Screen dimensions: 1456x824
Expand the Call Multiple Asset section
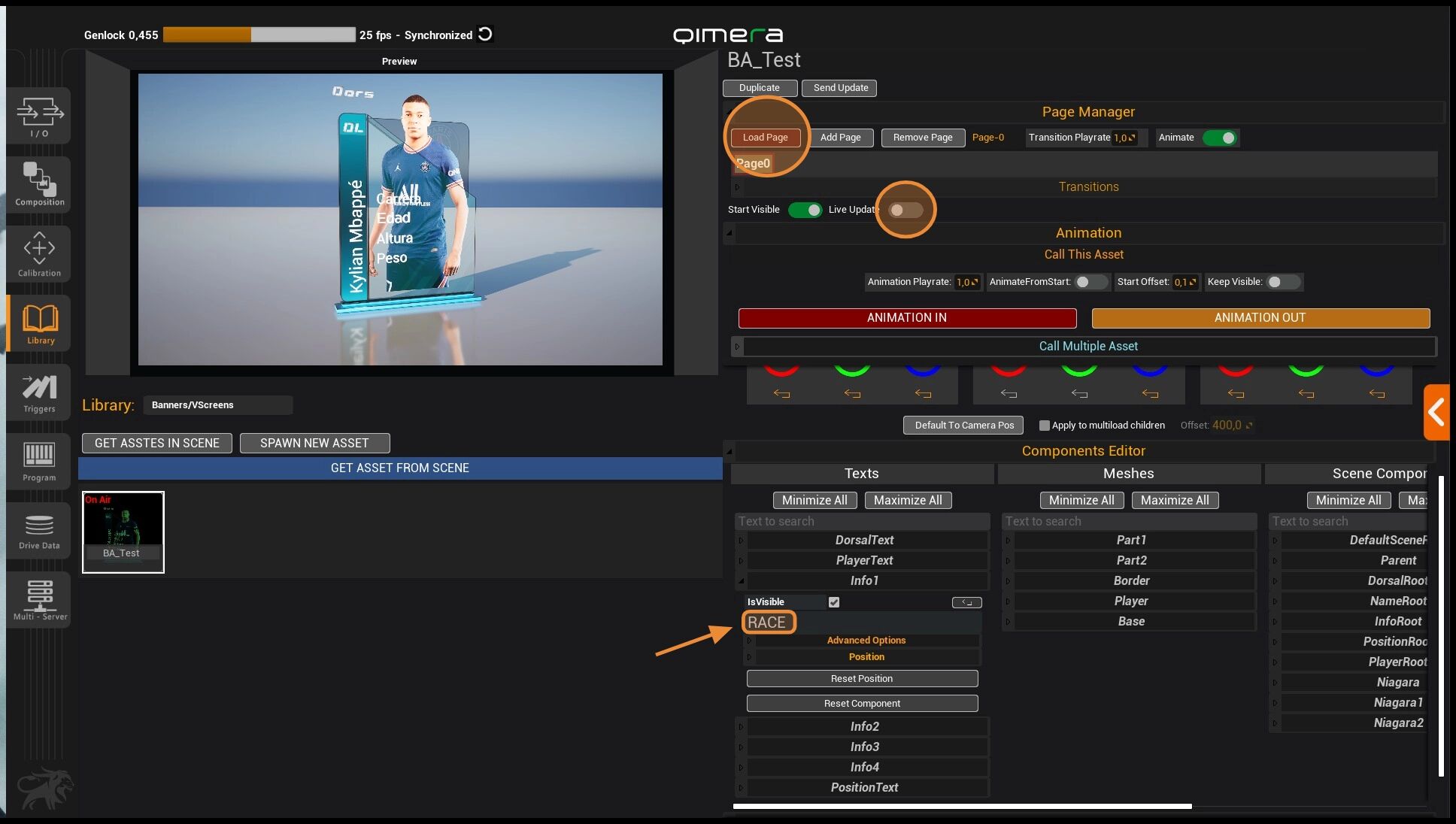(1087, 346)
